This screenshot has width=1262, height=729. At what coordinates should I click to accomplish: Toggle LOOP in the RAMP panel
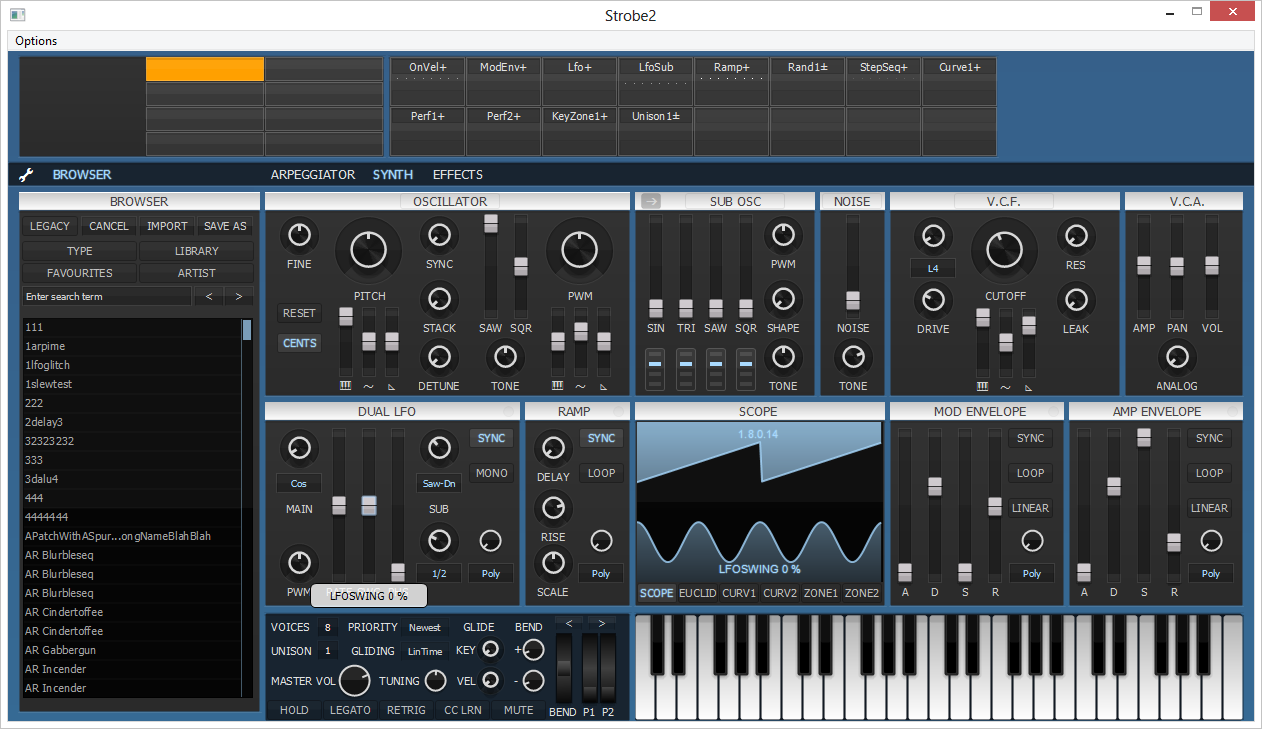[601, 473]
